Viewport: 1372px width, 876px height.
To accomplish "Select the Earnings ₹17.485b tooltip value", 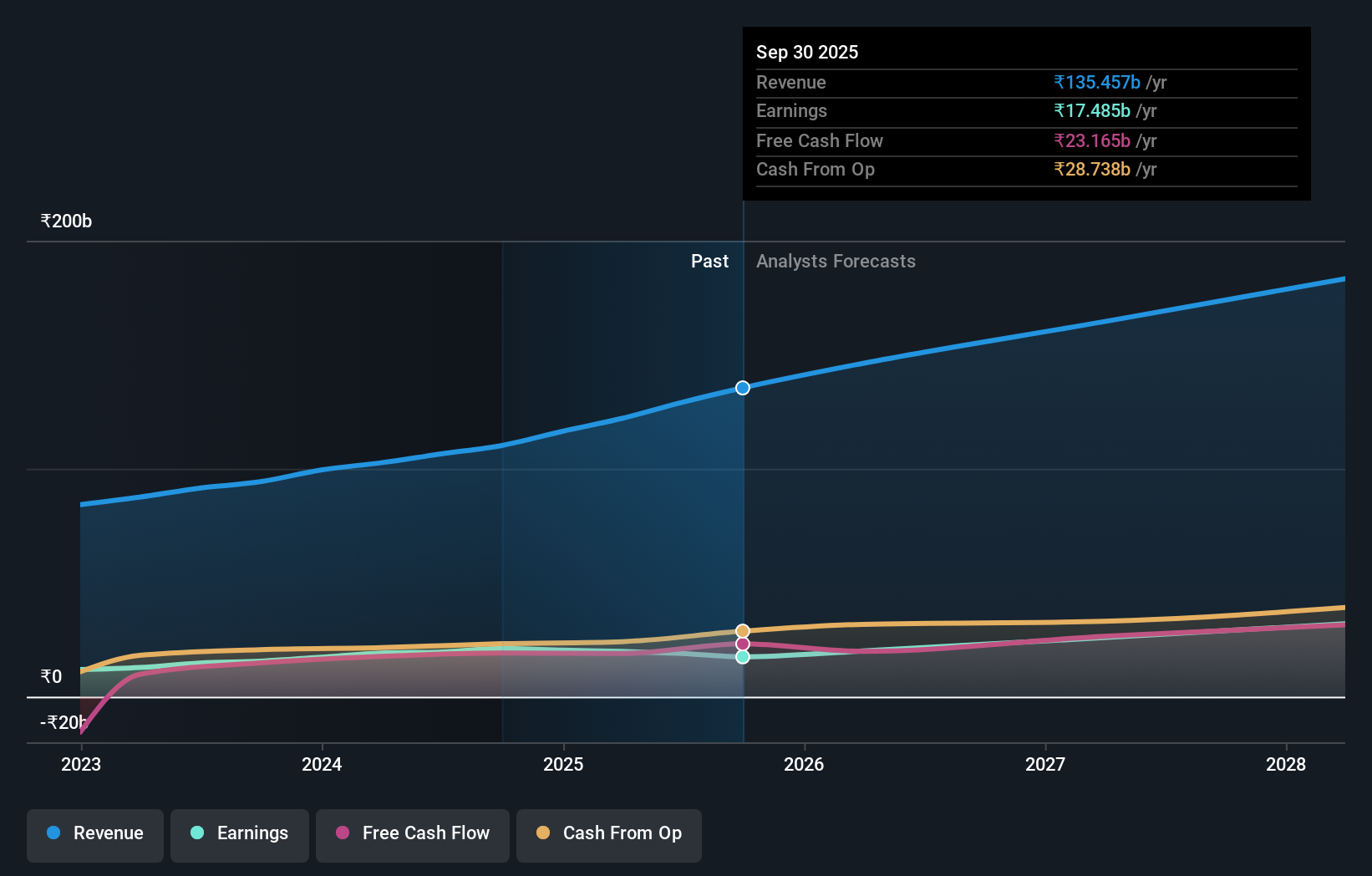I will 1091,110.
